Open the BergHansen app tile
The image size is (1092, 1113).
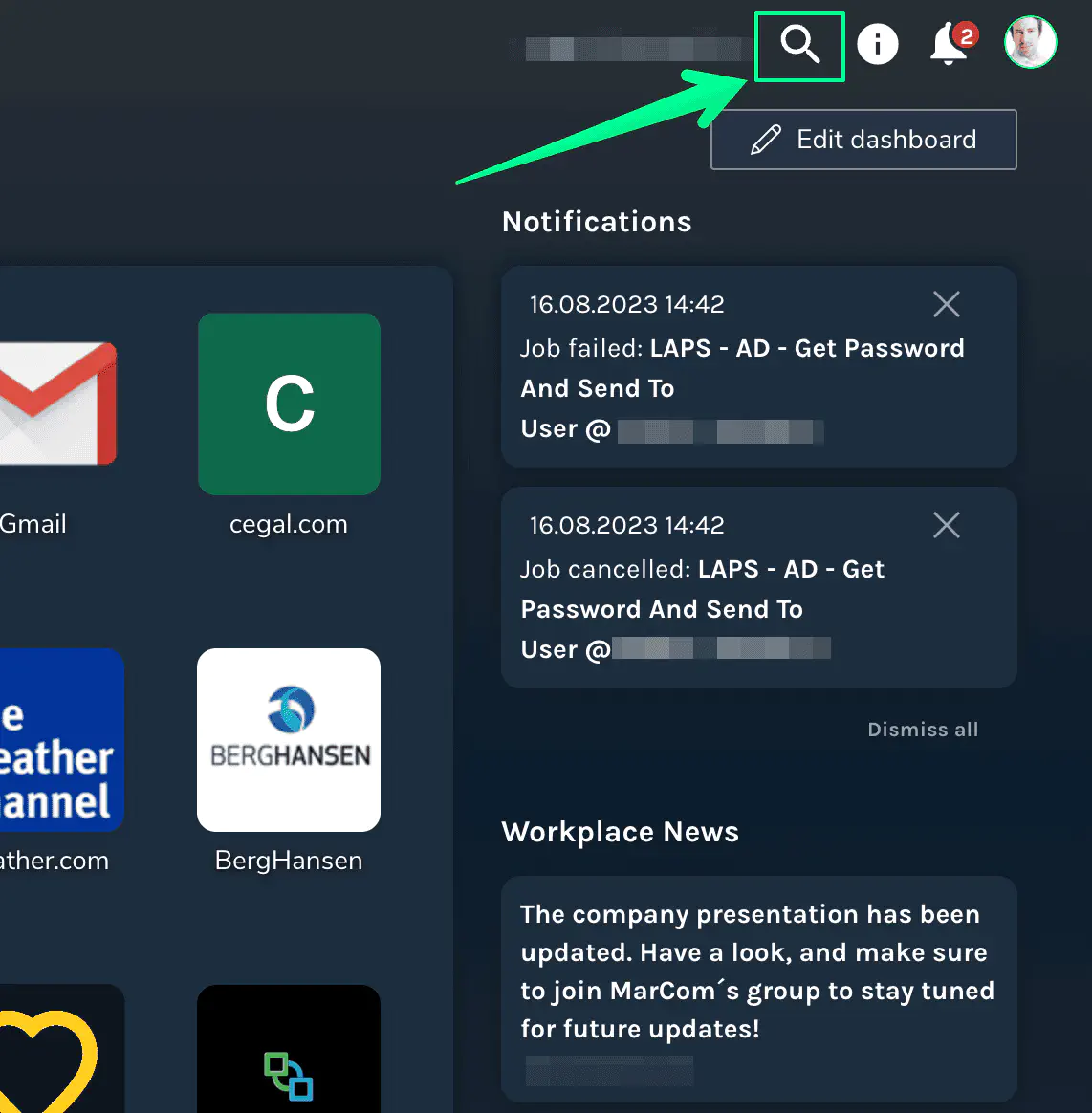click(289, 739)
